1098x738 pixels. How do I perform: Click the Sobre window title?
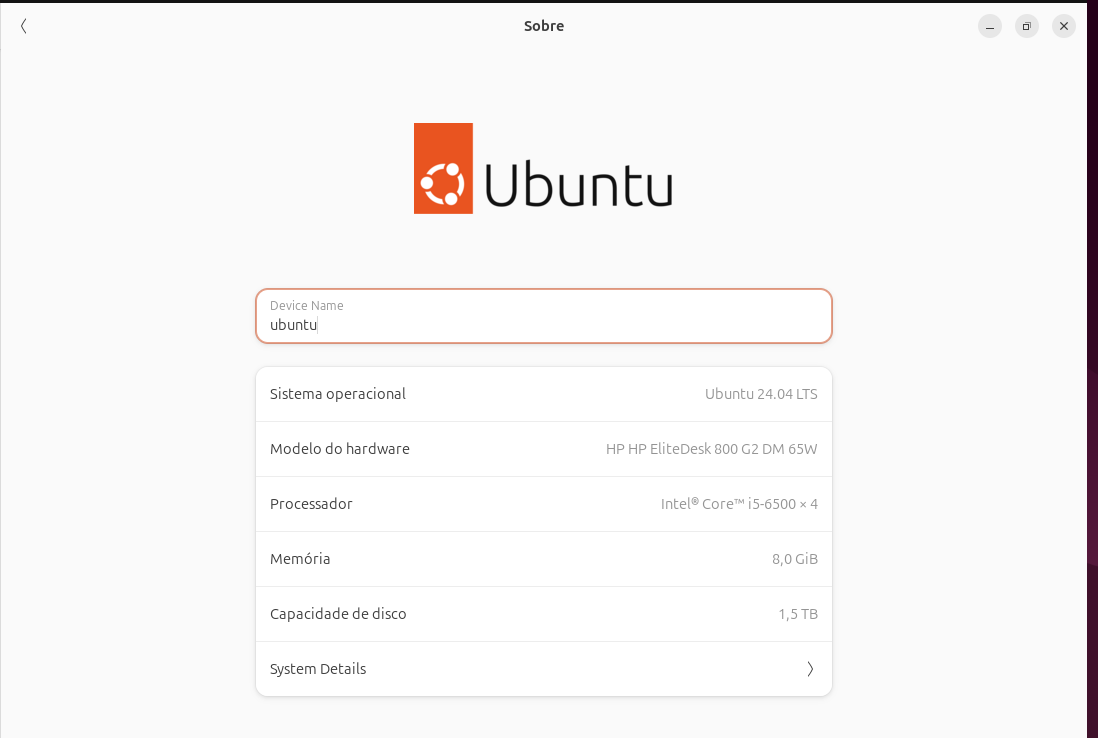(544, 26)
